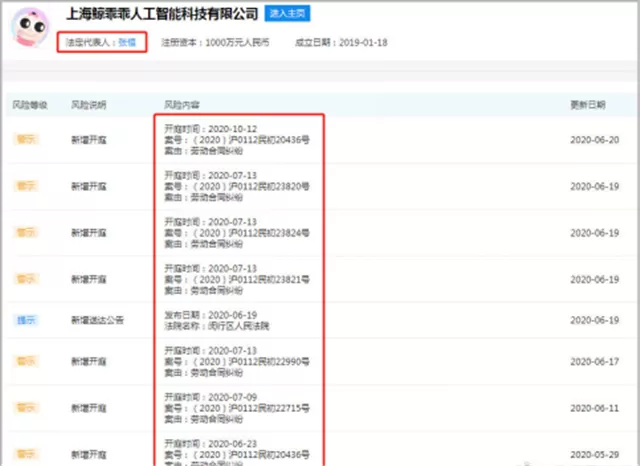The height and width of the screenshot is (466, 640).
Task: Click the company logo avatar
Action: coord(30,27)
